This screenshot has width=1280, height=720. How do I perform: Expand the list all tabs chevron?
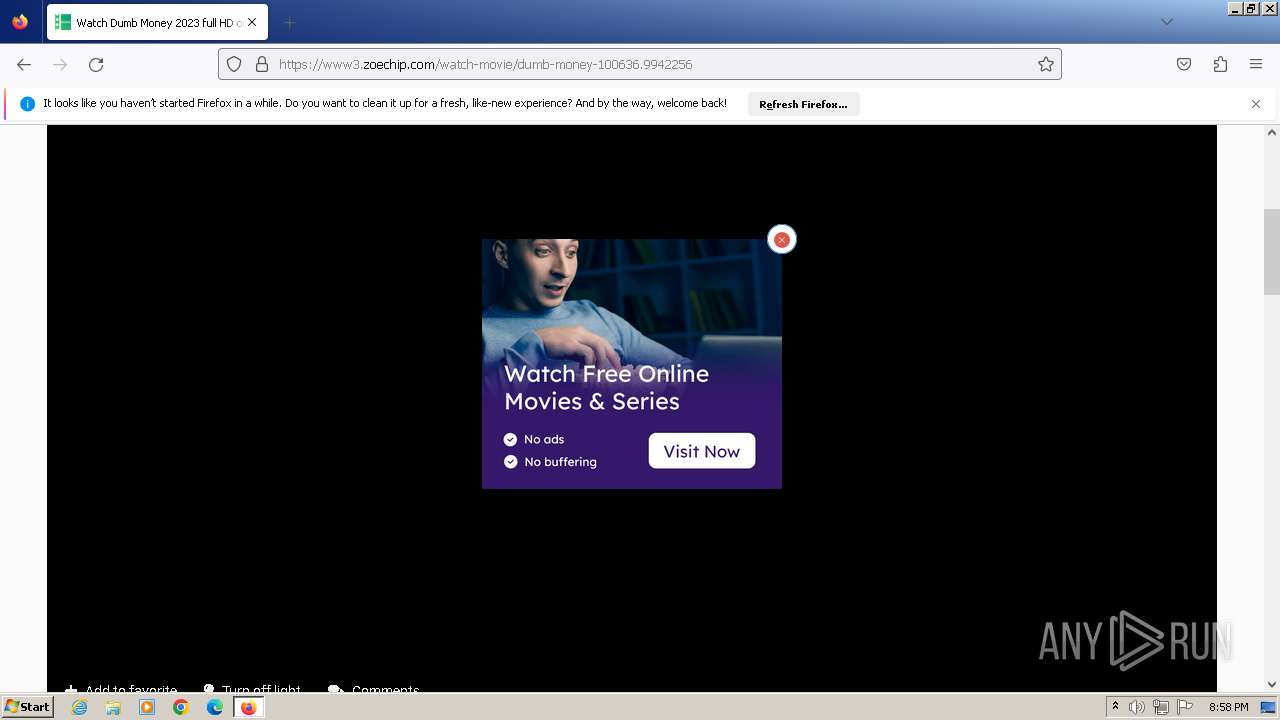[1166, 22]
